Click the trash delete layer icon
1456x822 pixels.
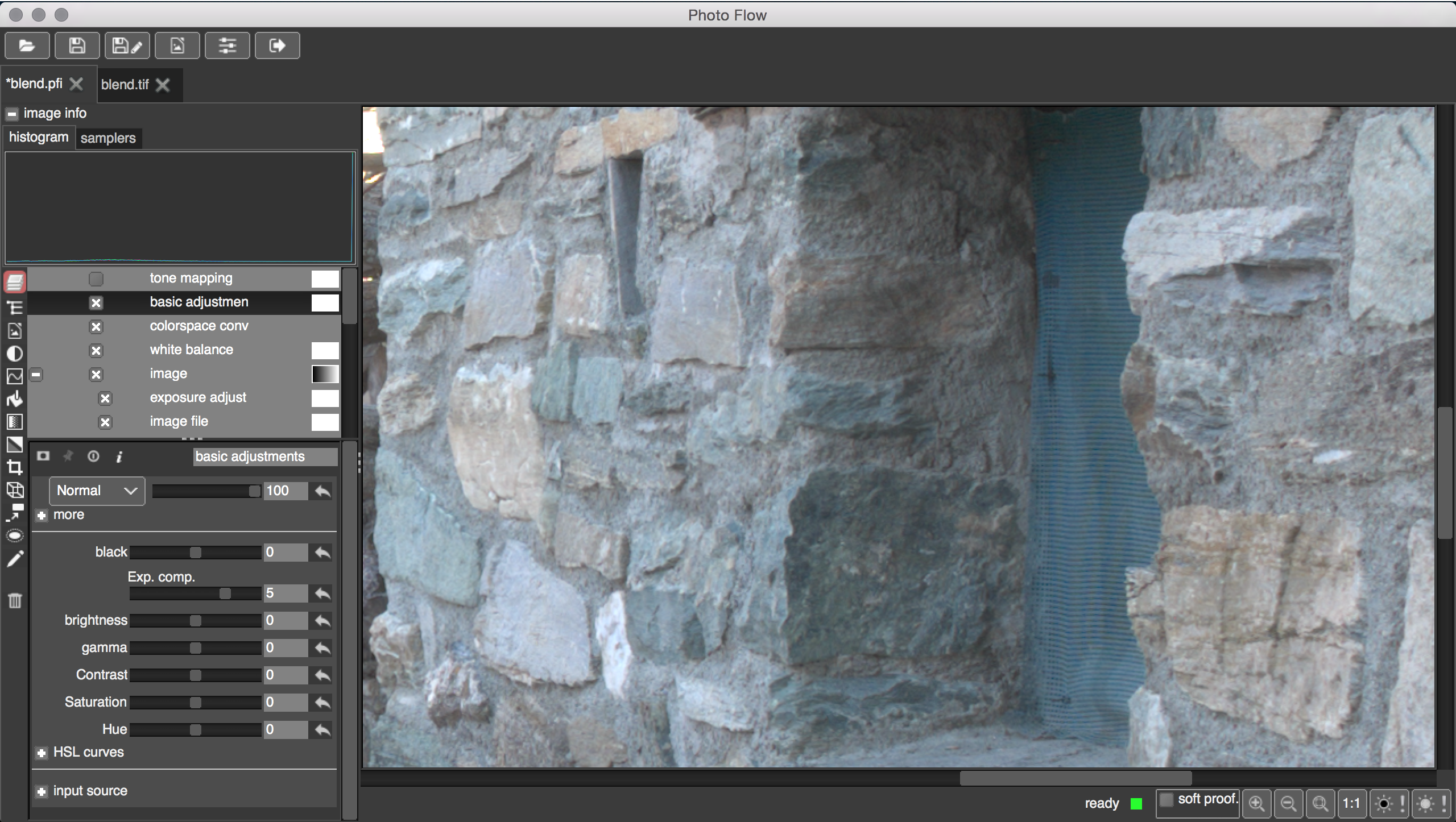[x=15, y=600]
